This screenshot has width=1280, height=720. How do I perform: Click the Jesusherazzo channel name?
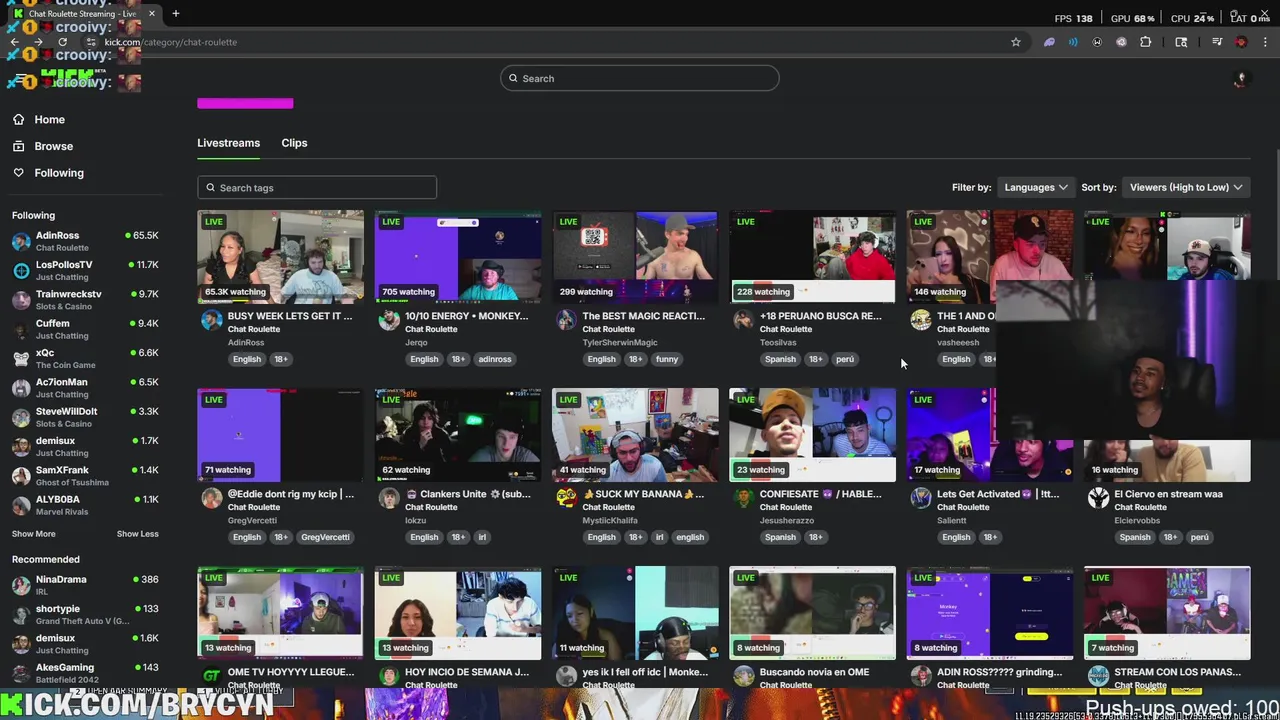pos(787,520)
